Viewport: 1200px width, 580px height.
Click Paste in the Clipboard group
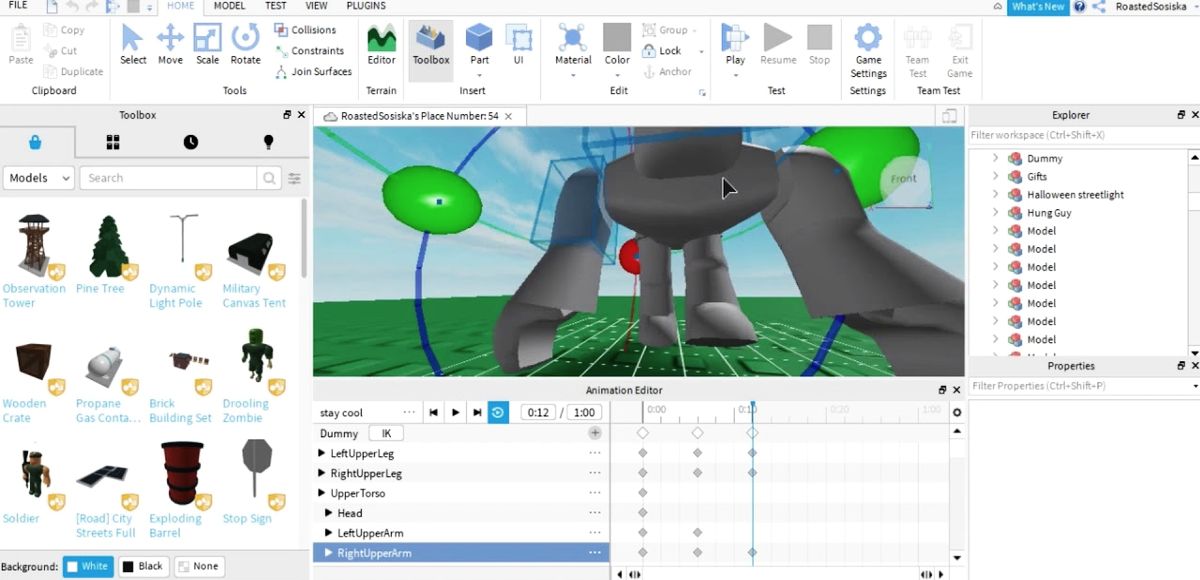pyautogui.click(x=21, y=45)
